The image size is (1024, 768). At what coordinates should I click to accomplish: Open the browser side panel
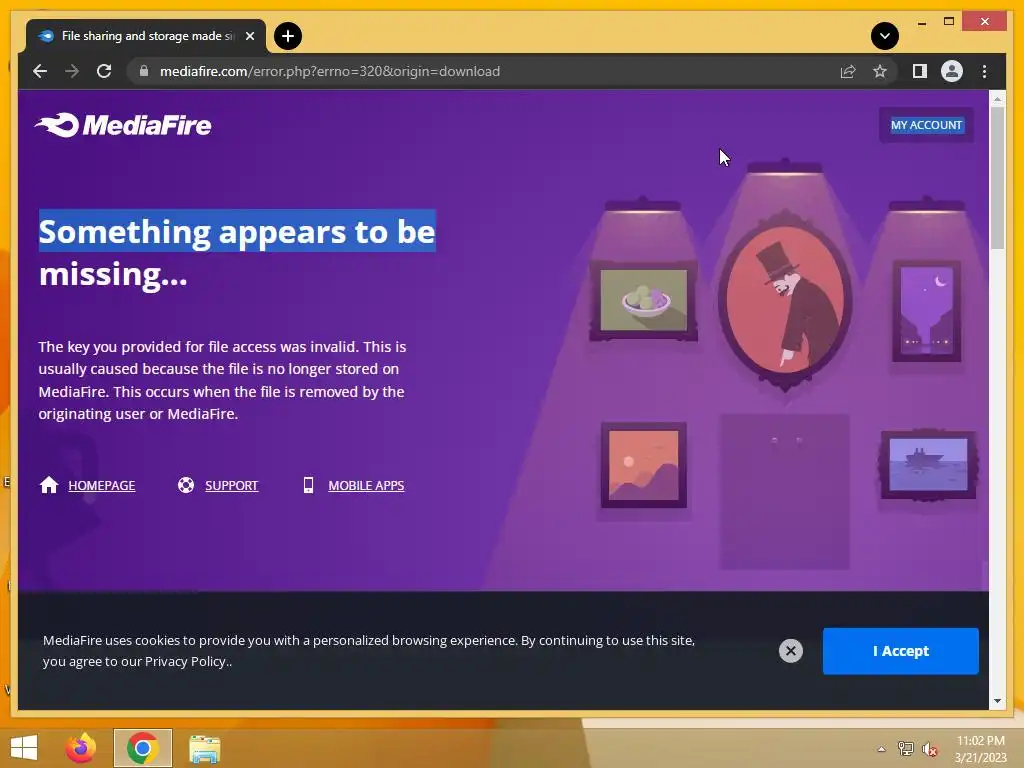coord(920,71)
